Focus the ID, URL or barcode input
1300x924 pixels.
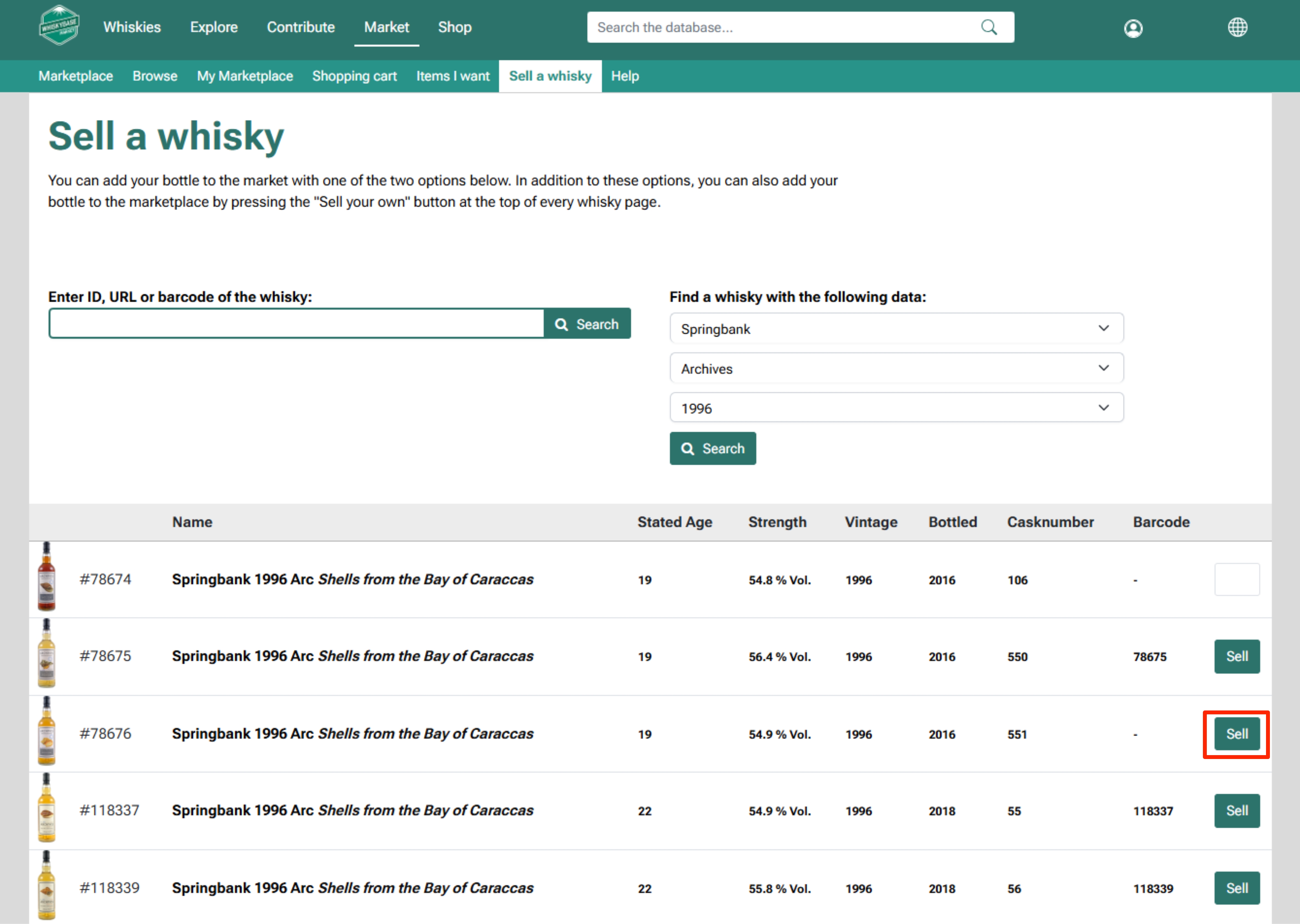tap(296, 324)
